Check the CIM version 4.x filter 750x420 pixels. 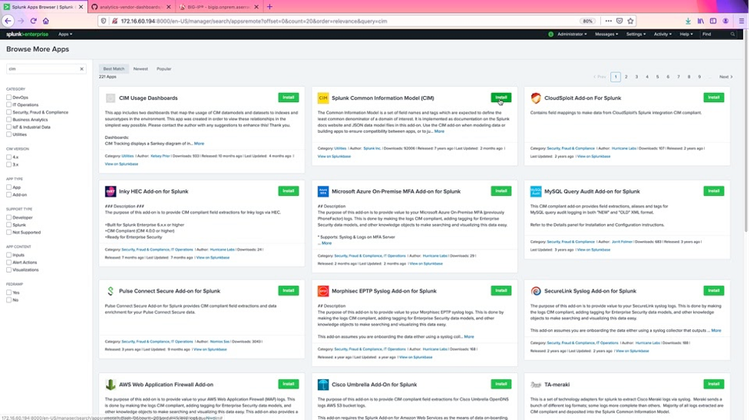point(9,157)
